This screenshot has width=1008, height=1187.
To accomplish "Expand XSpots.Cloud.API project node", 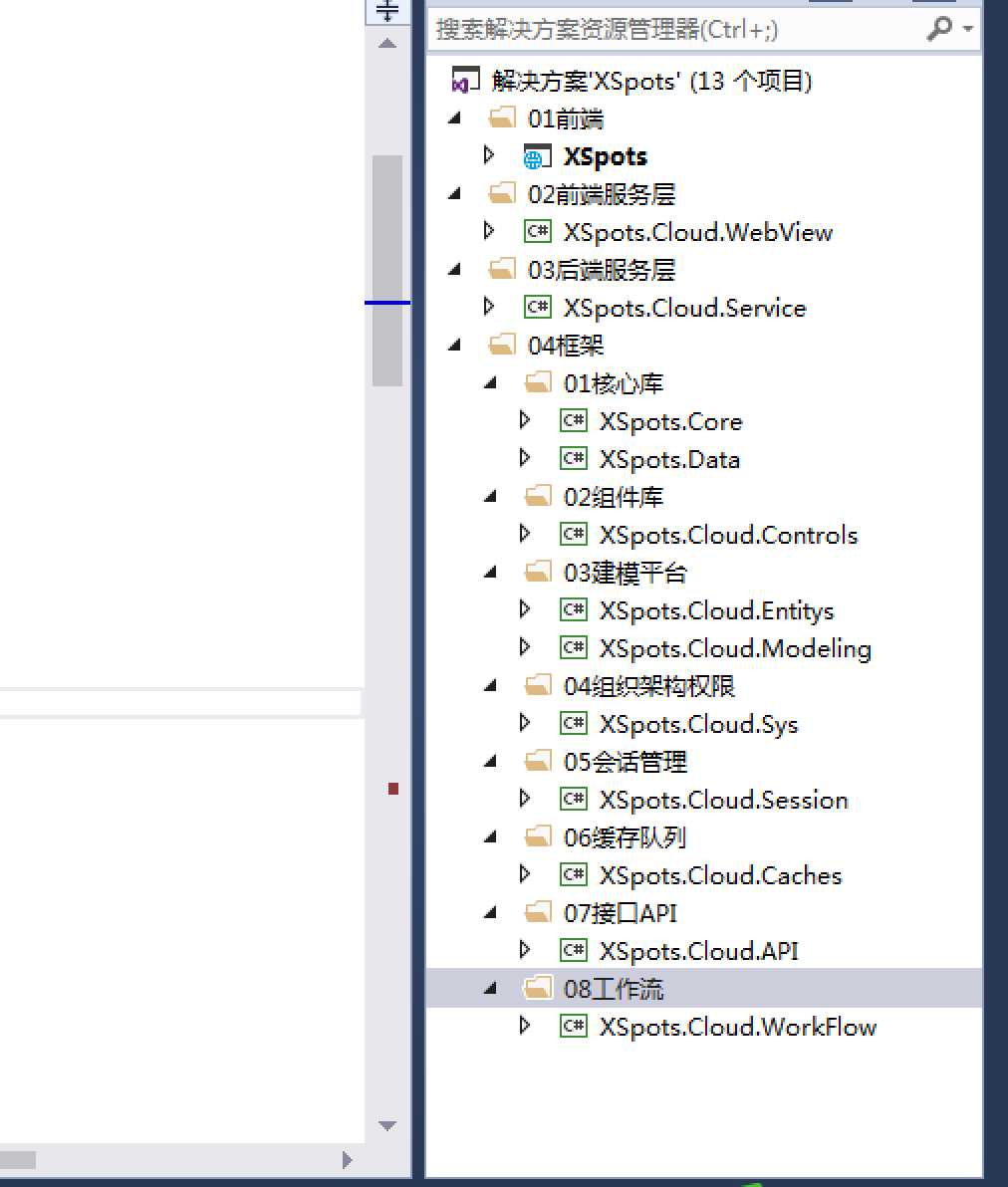I will pyautogui.click(x=525, y=950).
